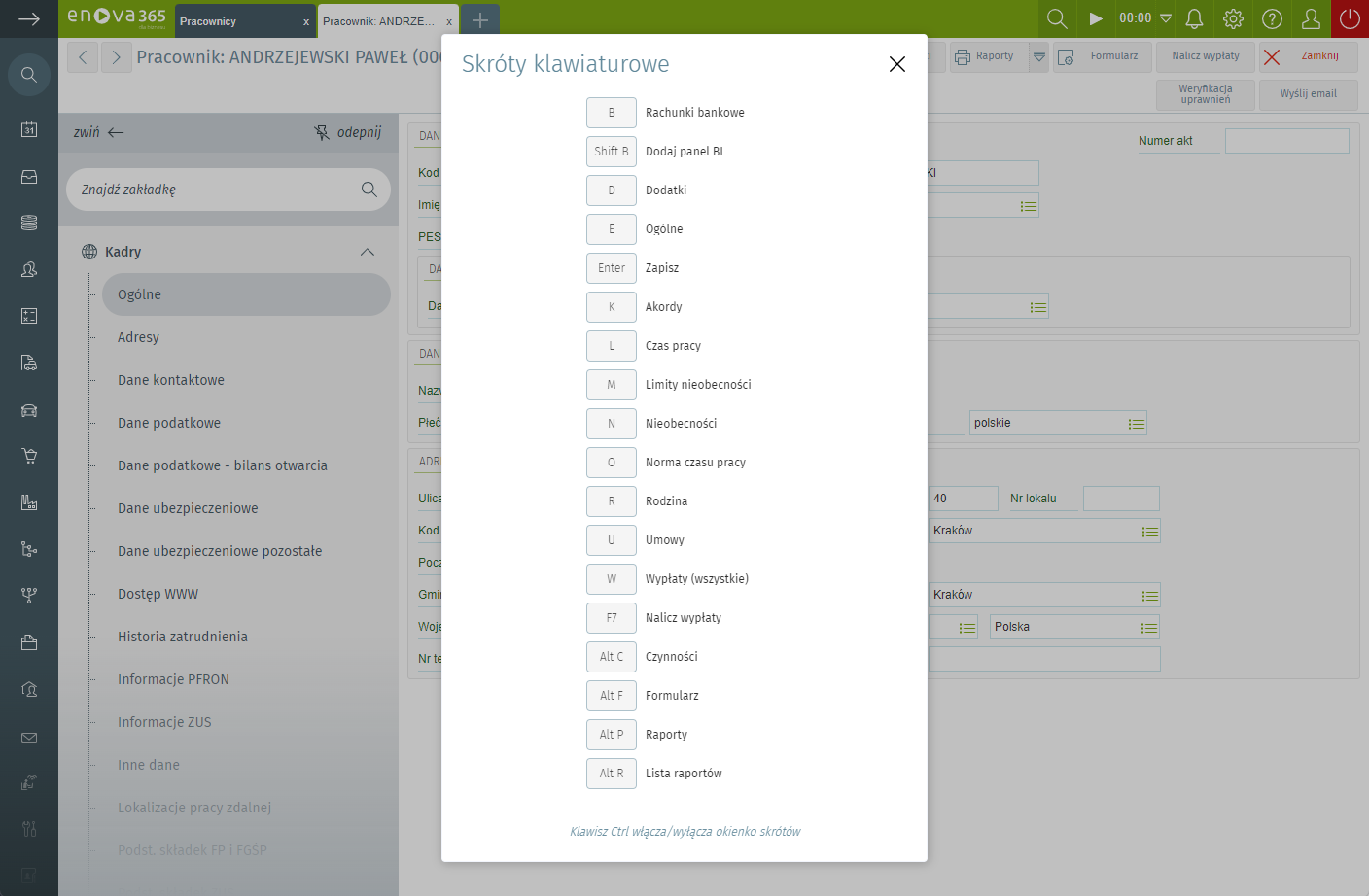The height and width of the screenshot is (896, 1369).
Task: Click the help question mark icon
Action: 1272,18
